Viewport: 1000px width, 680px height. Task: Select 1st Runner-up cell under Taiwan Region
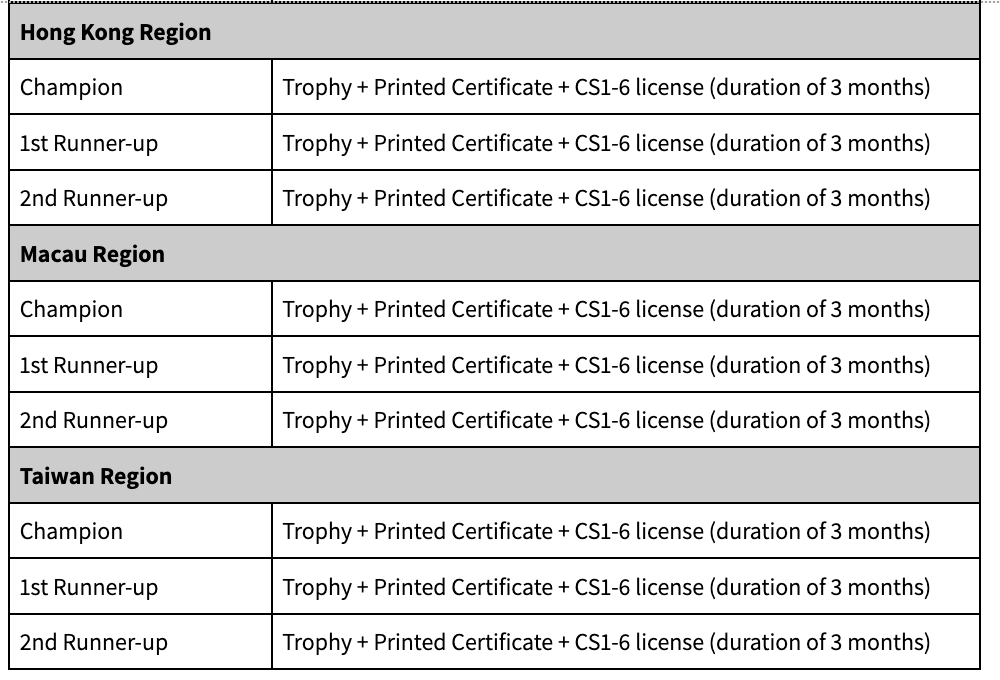89,587
